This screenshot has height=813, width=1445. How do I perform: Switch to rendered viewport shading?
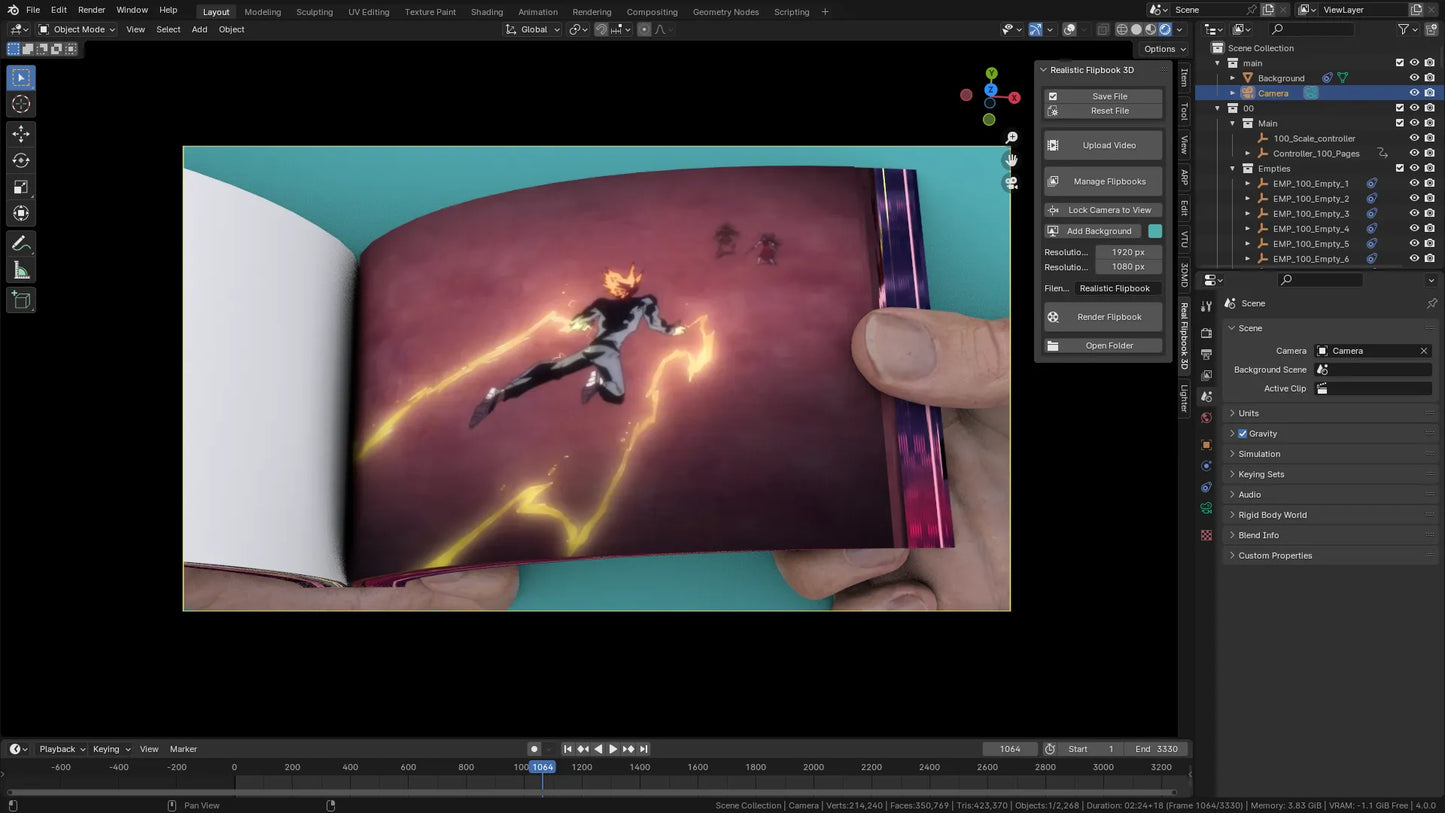click(x=1165, y=29)
